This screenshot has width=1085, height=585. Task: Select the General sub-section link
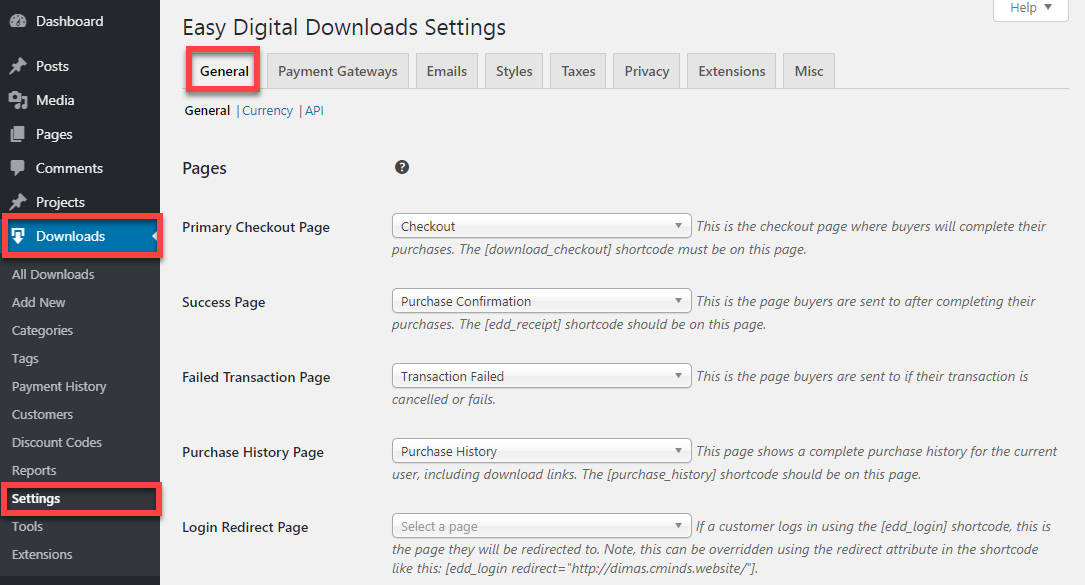pos(207,111)
